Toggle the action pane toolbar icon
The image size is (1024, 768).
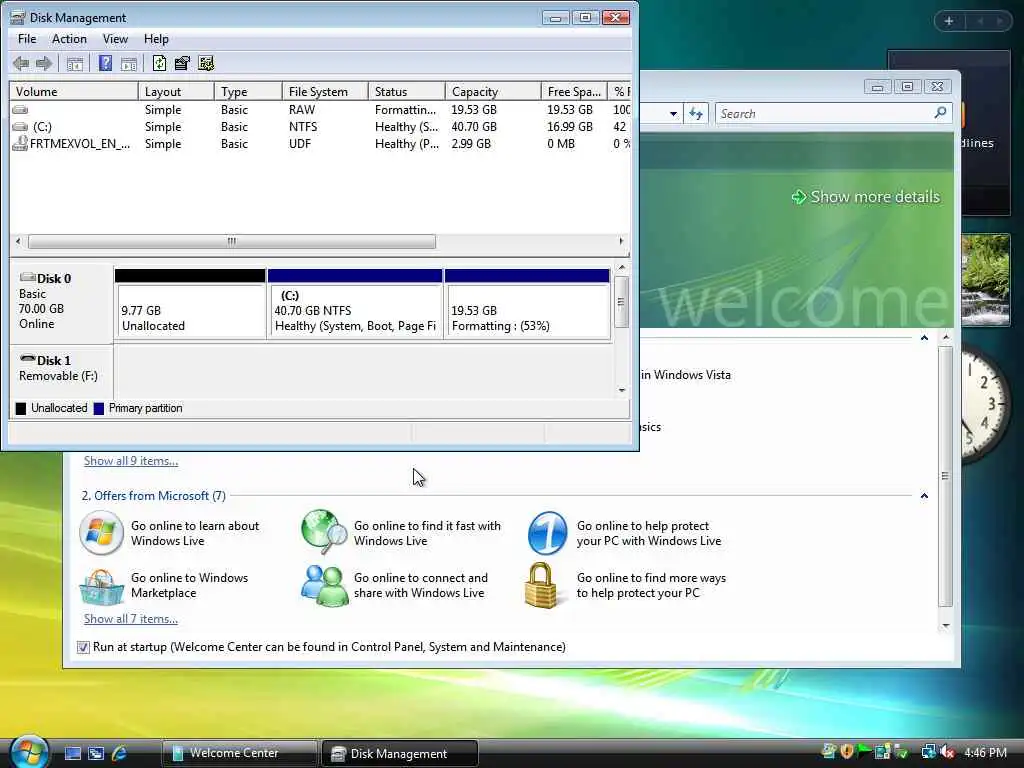click(x=129, y=63)
